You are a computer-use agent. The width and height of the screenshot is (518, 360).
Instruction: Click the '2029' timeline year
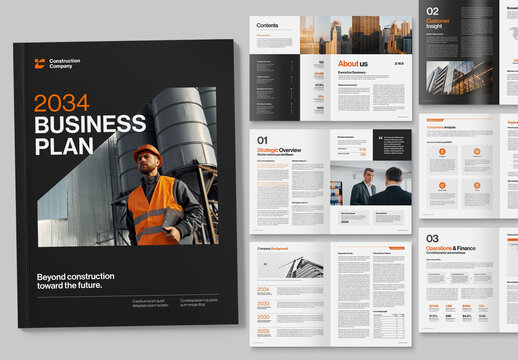coord(263,331)
